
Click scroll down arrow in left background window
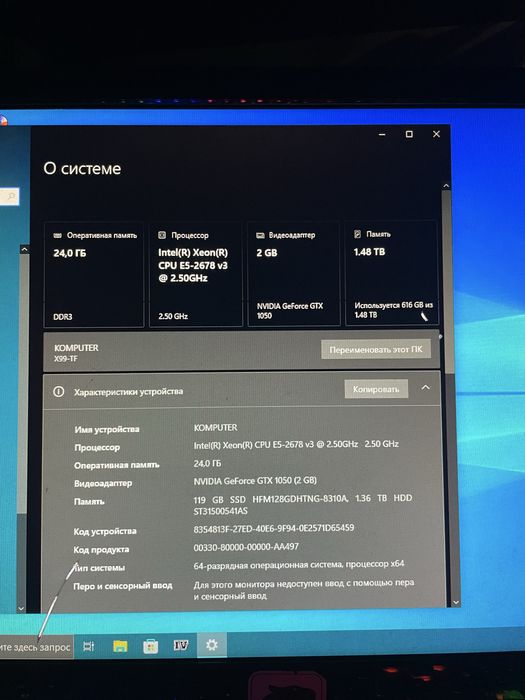[x=21, y=608]
